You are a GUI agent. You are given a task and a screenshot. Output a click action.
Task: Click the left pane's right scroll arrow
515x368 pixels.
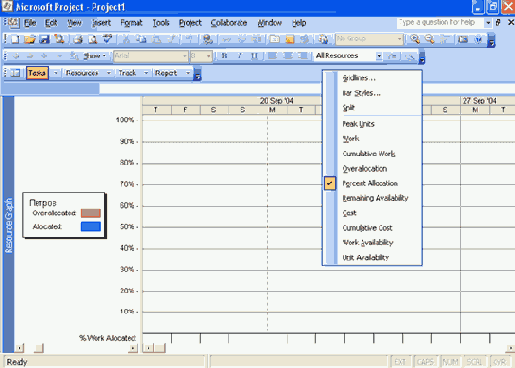pyautogui.click(x=133, y=348)
